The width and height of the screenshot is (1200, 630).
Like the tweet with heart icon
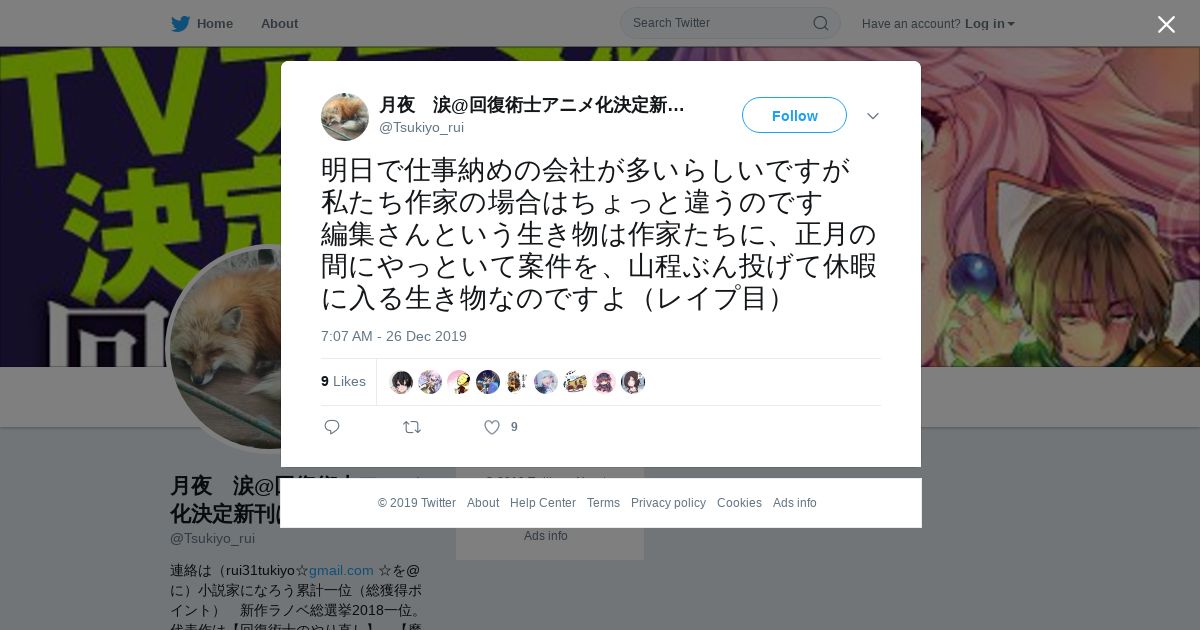tap(491, 427)
